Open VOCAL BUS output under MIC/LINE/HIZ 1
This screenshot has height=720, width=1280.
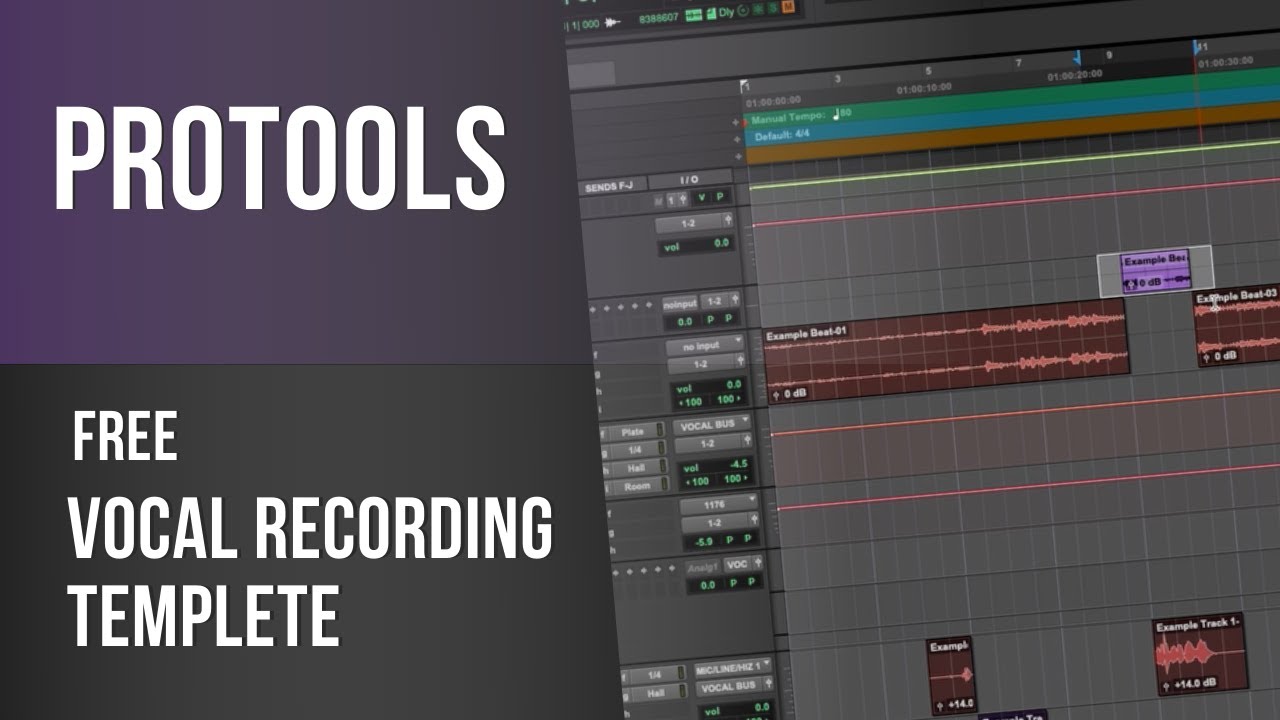click(735, 687)
